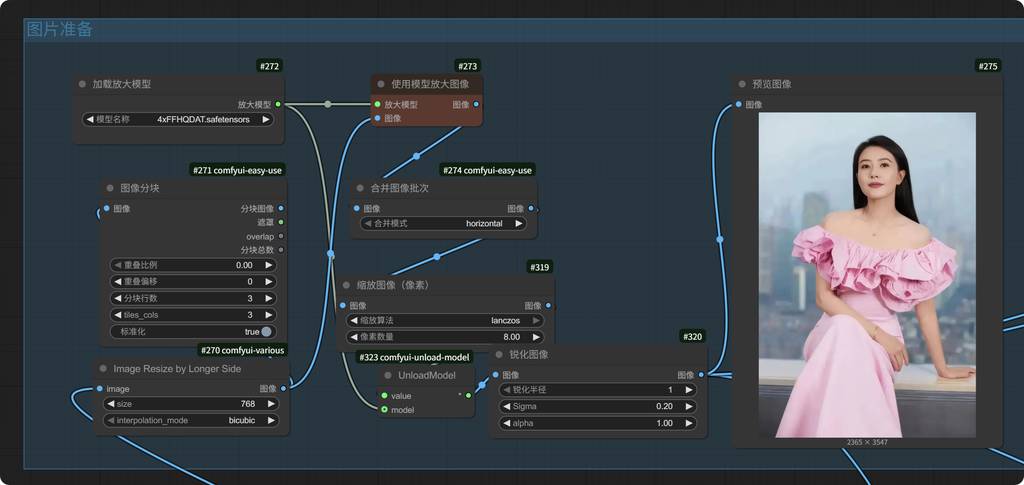Decrease size value with left arrow
This screenshot has height=485, width=1024.
click(110, 404)
